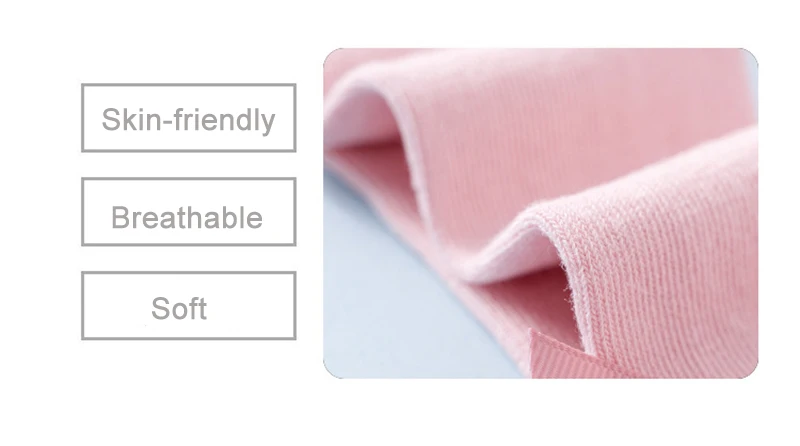
Task: Select the white lining of the lower fold
Action: [x=515, y=255]
